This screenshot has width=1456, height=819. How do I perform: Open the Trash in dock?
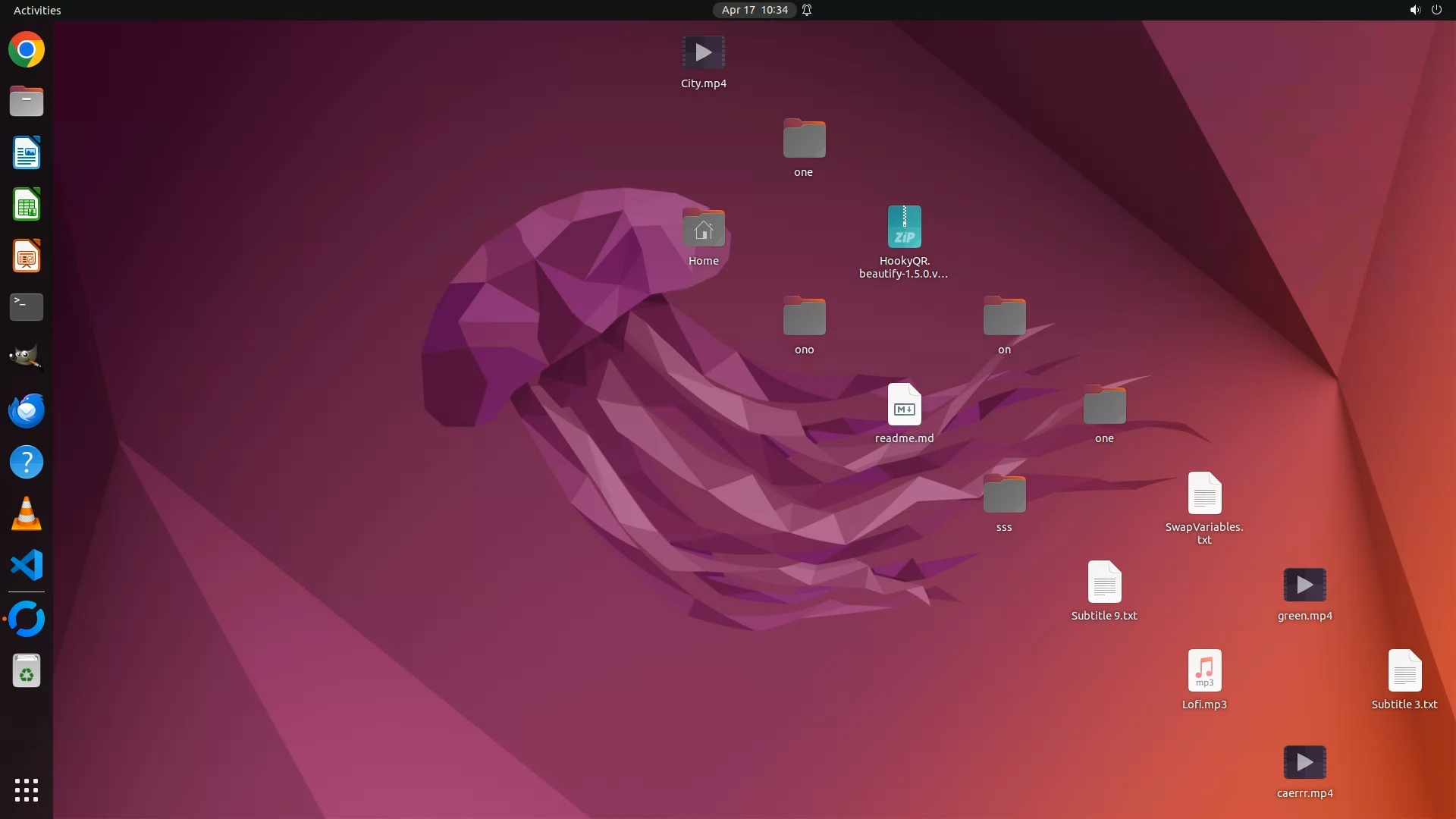(27, 671)
